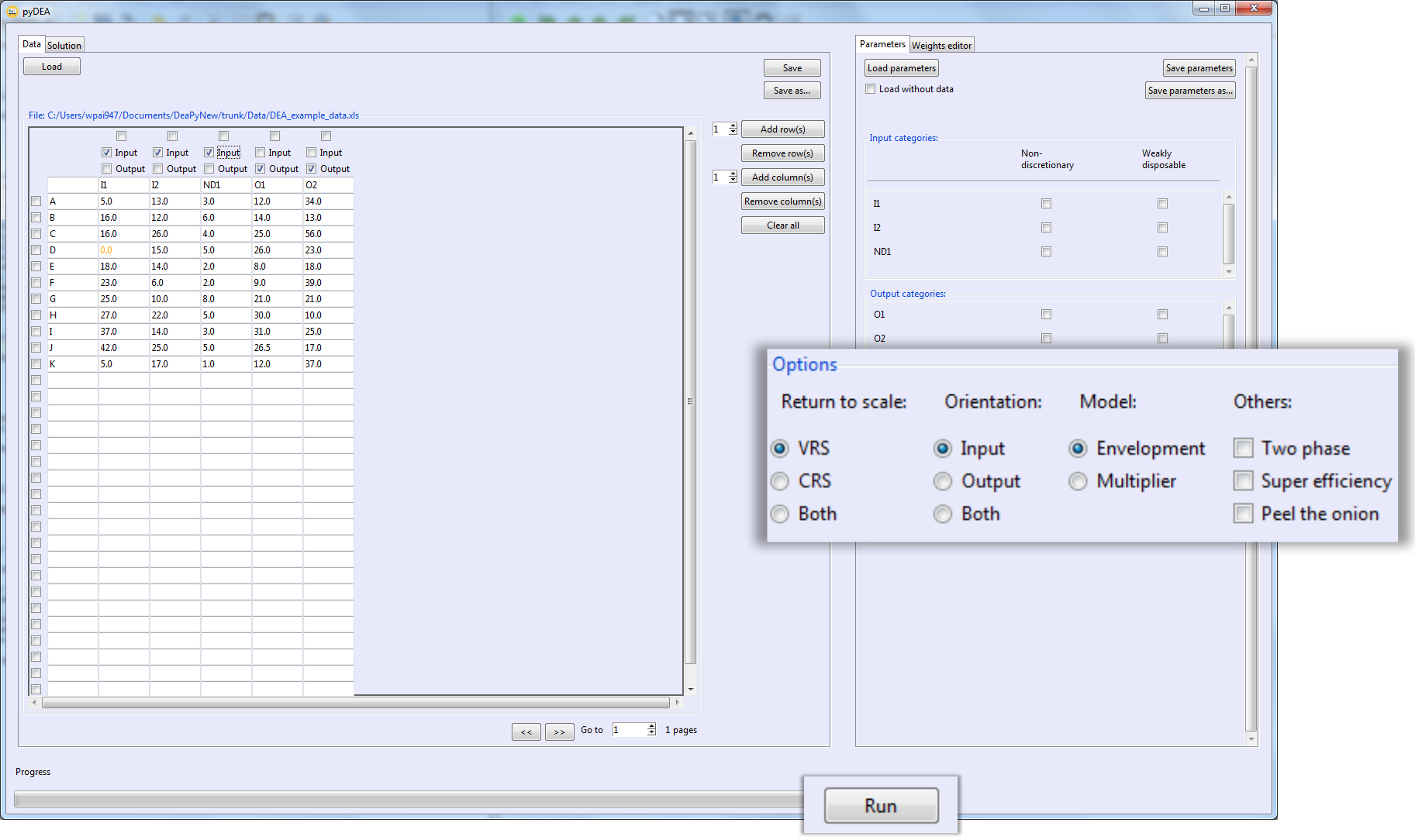
Task: Mark I2 as Non-discretionary
Action: point(1047,228)
